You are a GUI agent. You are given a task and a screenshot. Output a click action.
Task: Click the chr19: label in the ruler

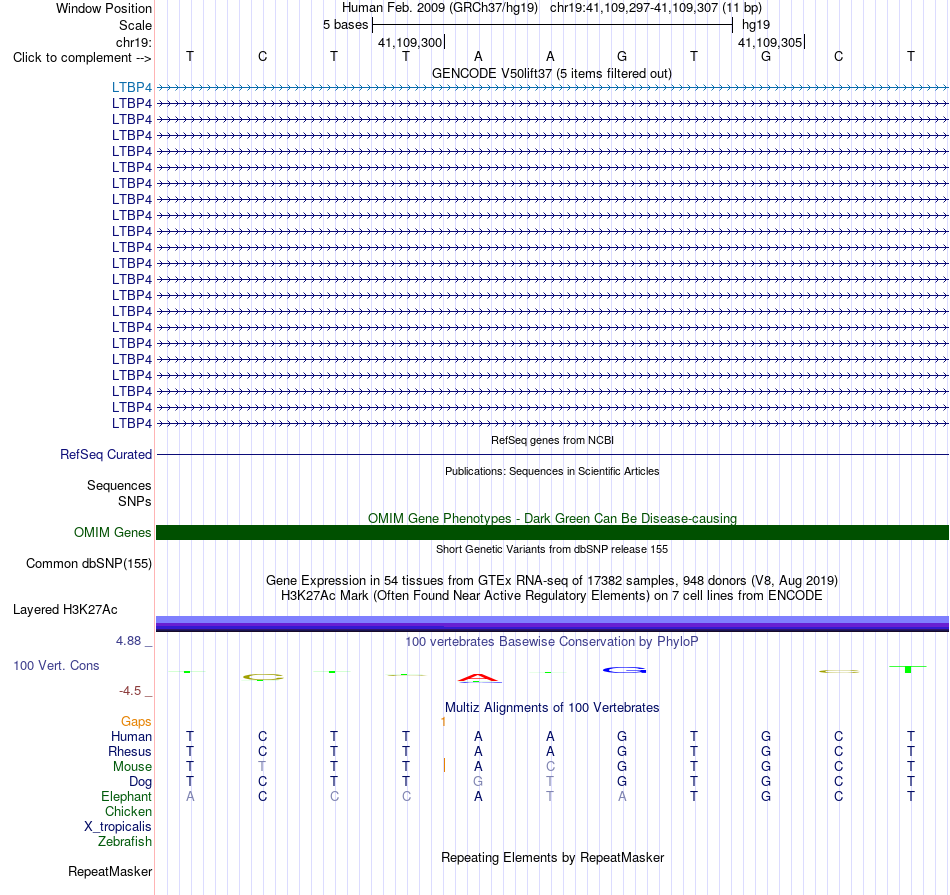coord(134,42)
